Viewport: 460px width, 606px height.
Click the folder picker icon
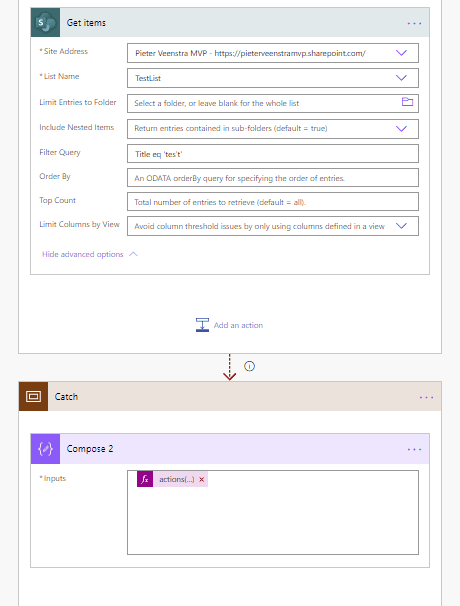coord(407,102)
